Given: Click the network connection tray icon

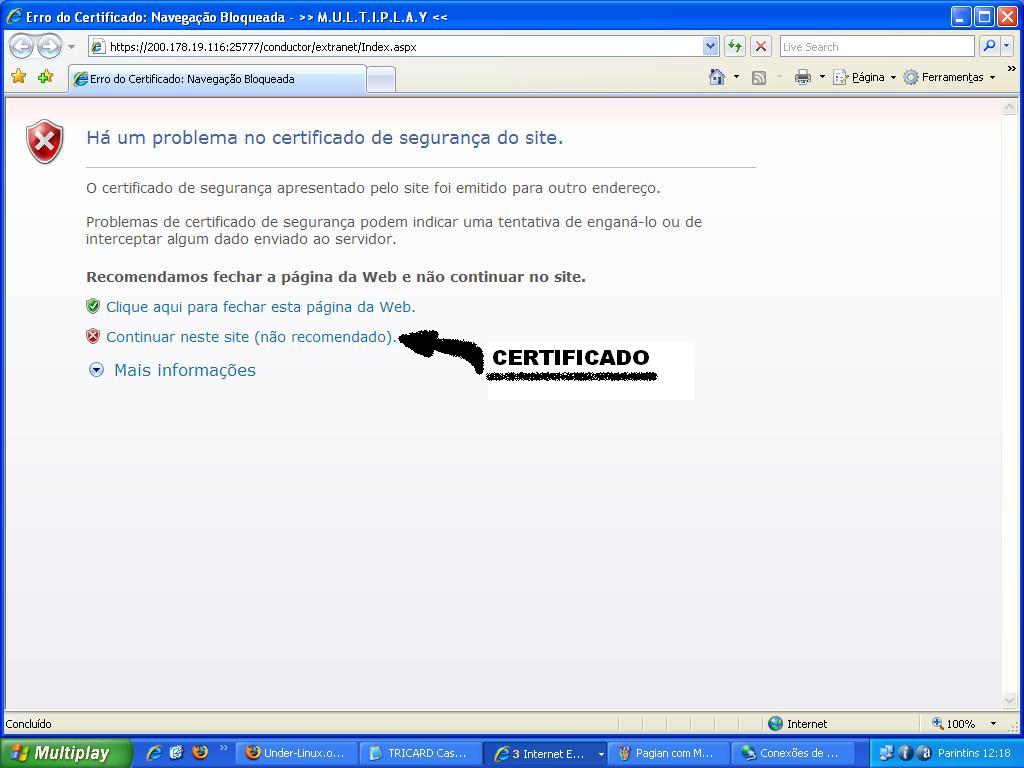Looking at the screenshot, I should point(886,753).
